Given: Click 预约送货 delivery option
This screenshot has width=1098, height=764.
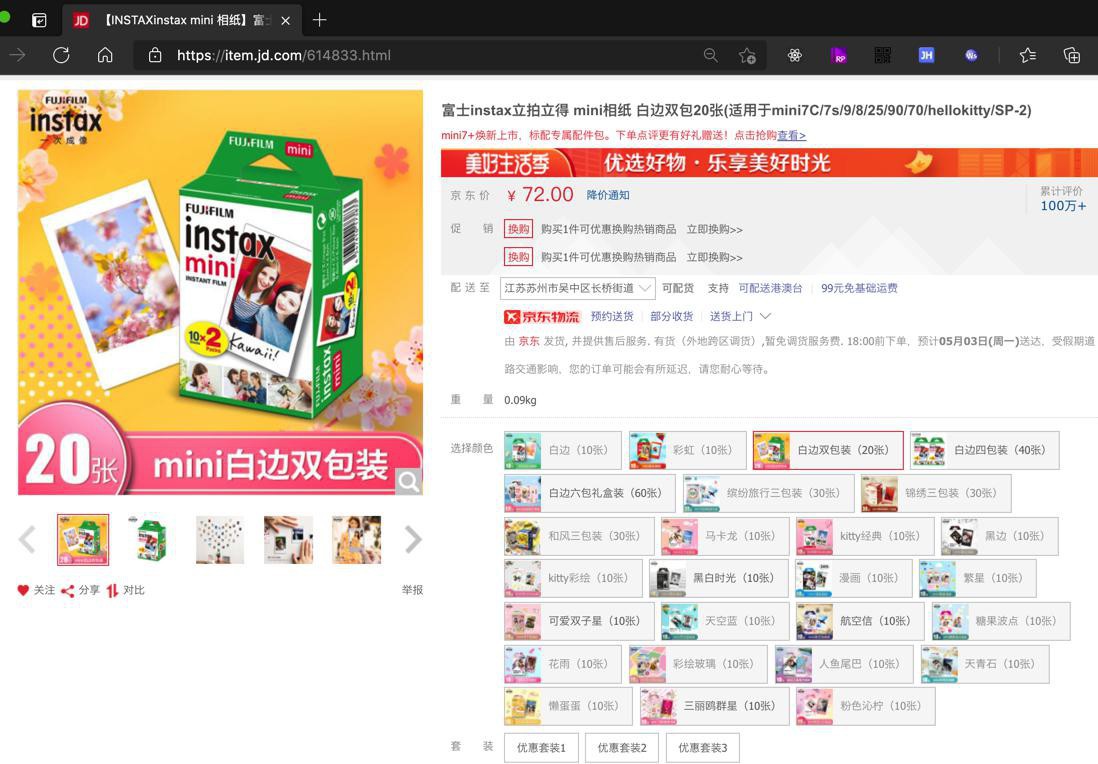Looking at the screenshot, I should (x=612, y=317).
